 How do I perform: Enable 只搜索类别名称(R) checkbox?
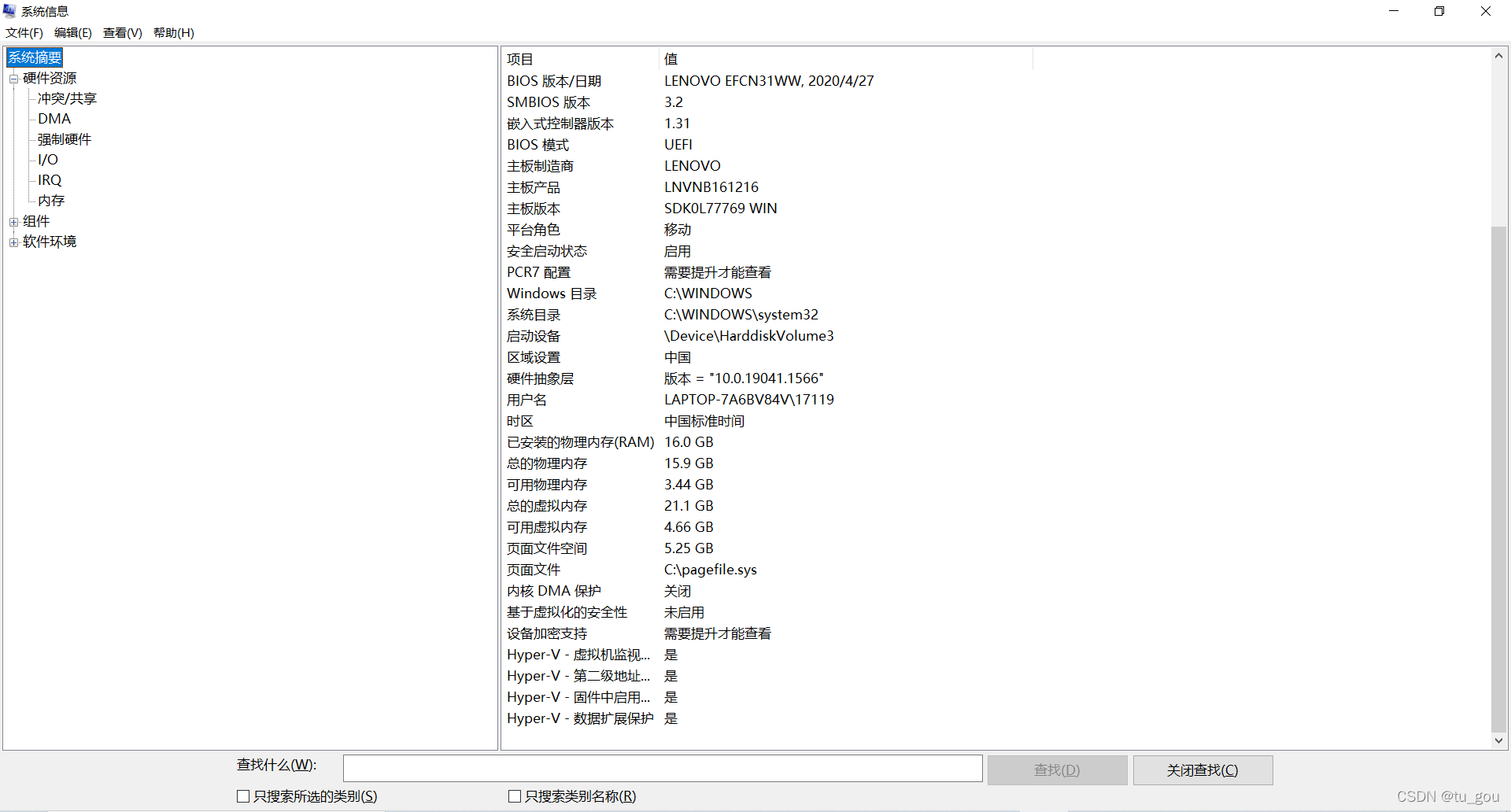(x=515, y=796)
